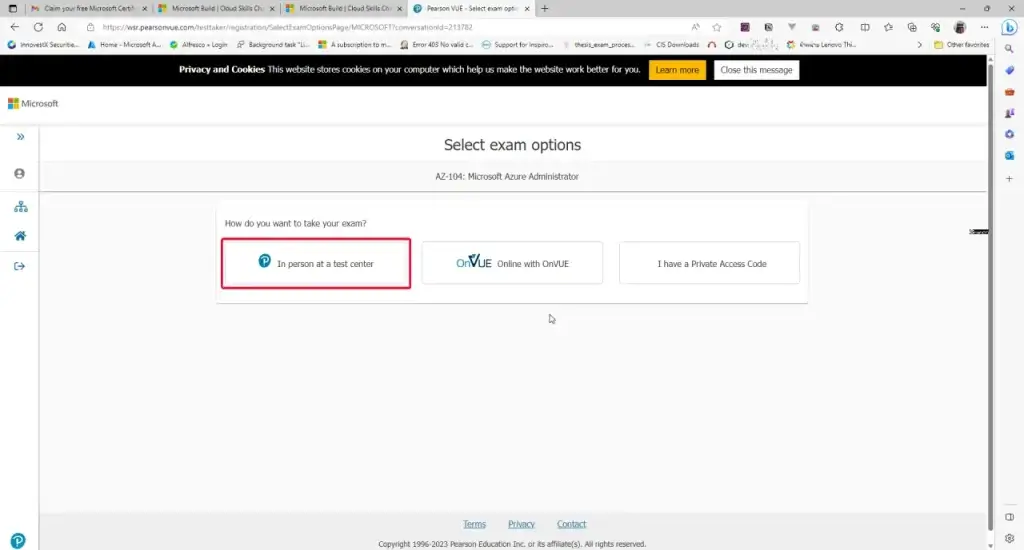Open Favorites list icon in toolbar

[888, 27]
